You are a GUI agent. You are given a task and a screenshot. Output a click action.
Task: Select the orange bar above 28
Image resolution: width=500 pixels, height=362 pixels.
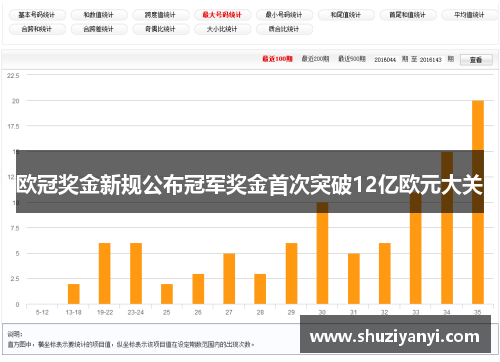tap(260, 289)
